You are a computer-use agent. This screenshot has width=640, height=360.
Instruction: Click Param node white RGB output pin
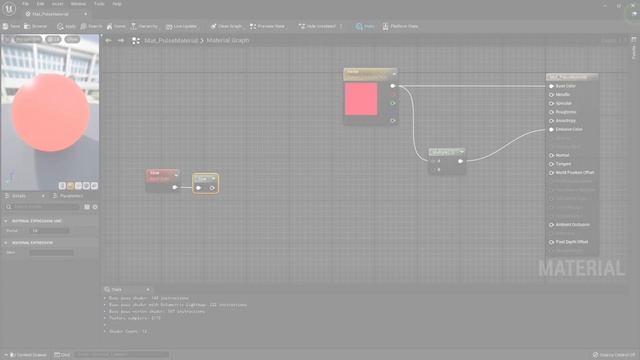point(393,86)
